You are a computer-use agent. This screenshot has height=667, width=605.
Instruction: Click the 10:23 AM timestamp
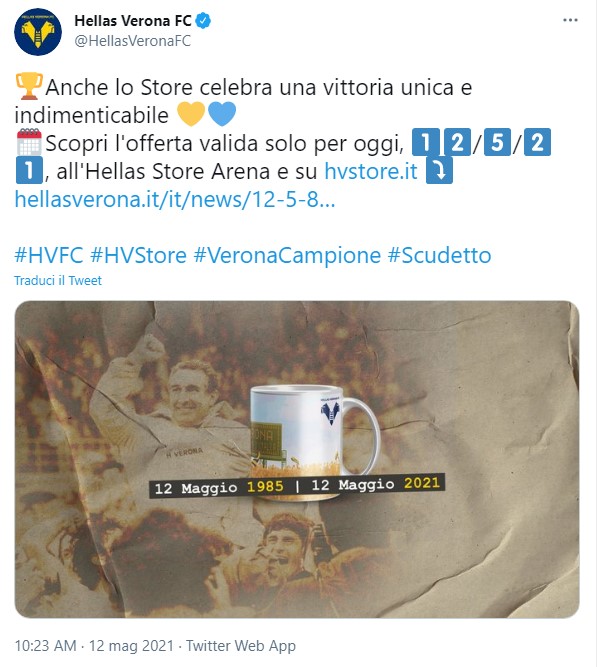point(46,646)
